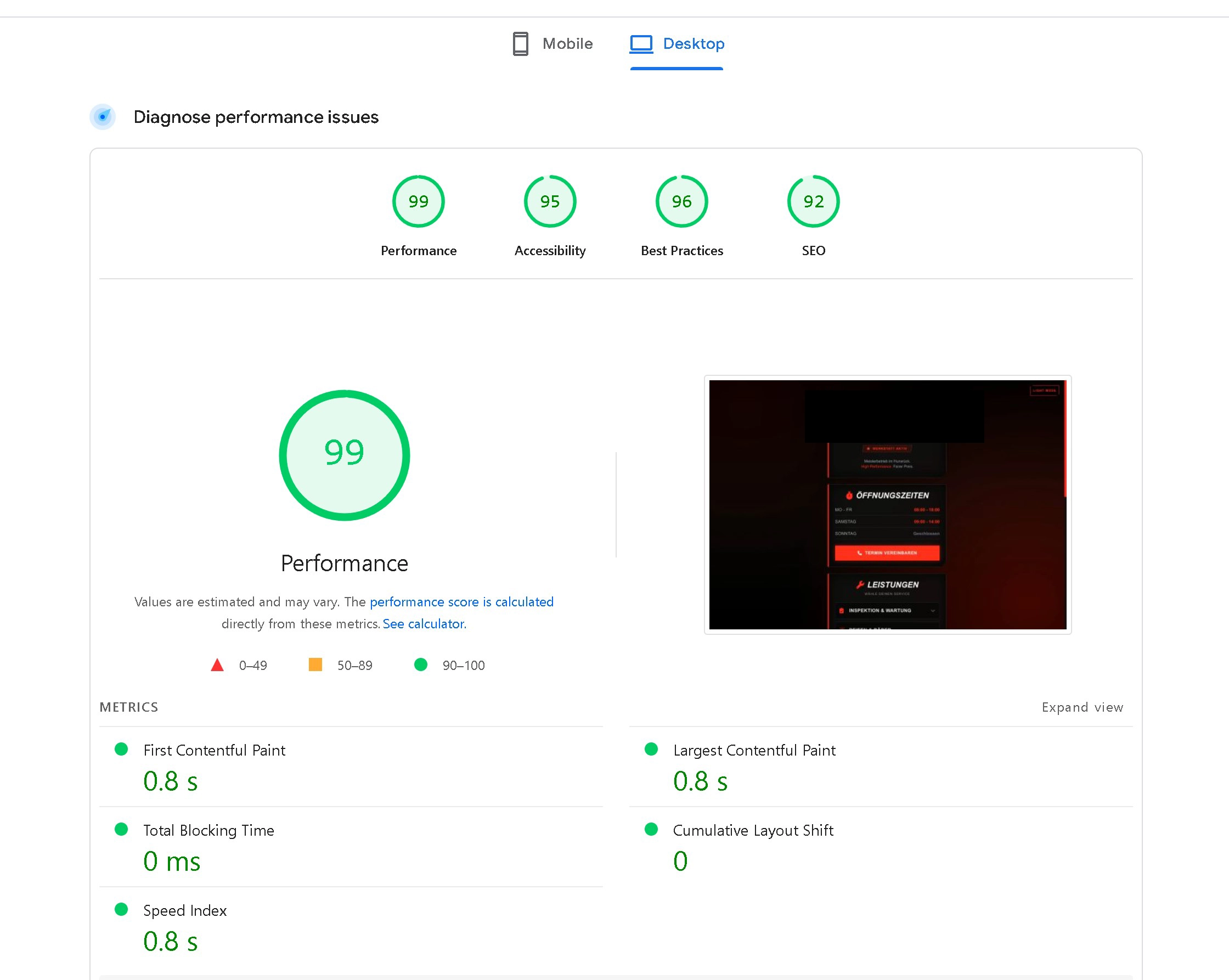Click the green 90–100 legend dot
Image resolution: width=1229 pixels, height=980 pixels.
tap(421, 664)
